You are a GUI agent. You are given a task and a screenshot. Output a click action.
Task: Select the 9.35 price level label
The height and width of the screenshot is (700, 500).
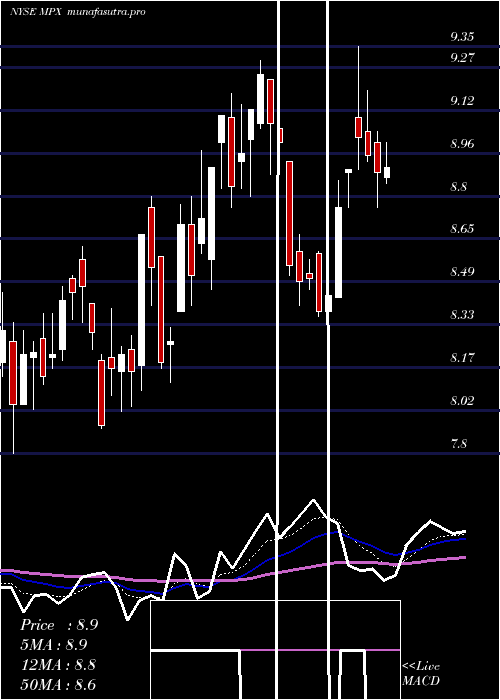pyautogui.click(x=462, y=37)
